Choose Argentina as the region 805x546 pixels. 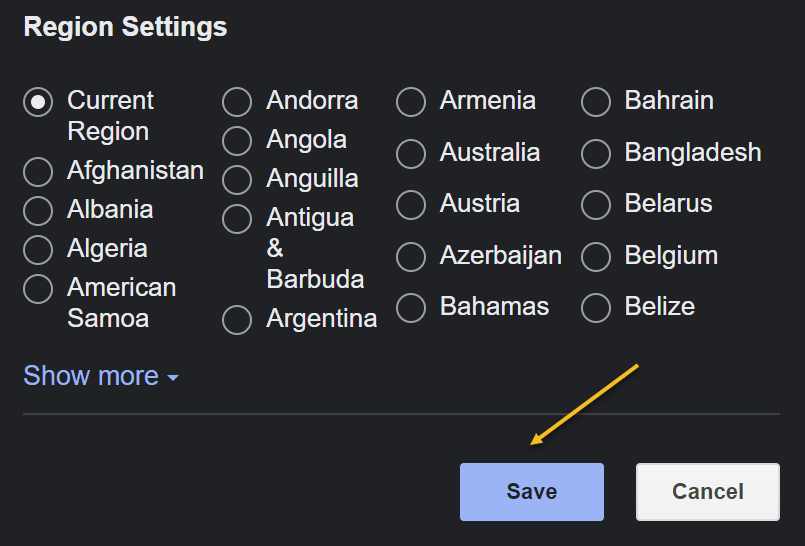pyautogui.click(x=237, y=320)
